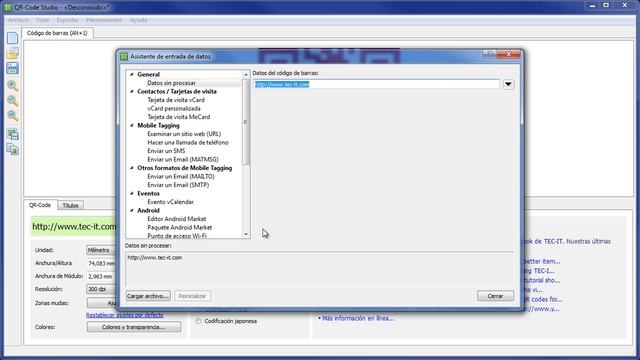640x360 pixels.
Task: Select Enviar un SMS item
Action: pyautogui.click(x=166, y=151)
